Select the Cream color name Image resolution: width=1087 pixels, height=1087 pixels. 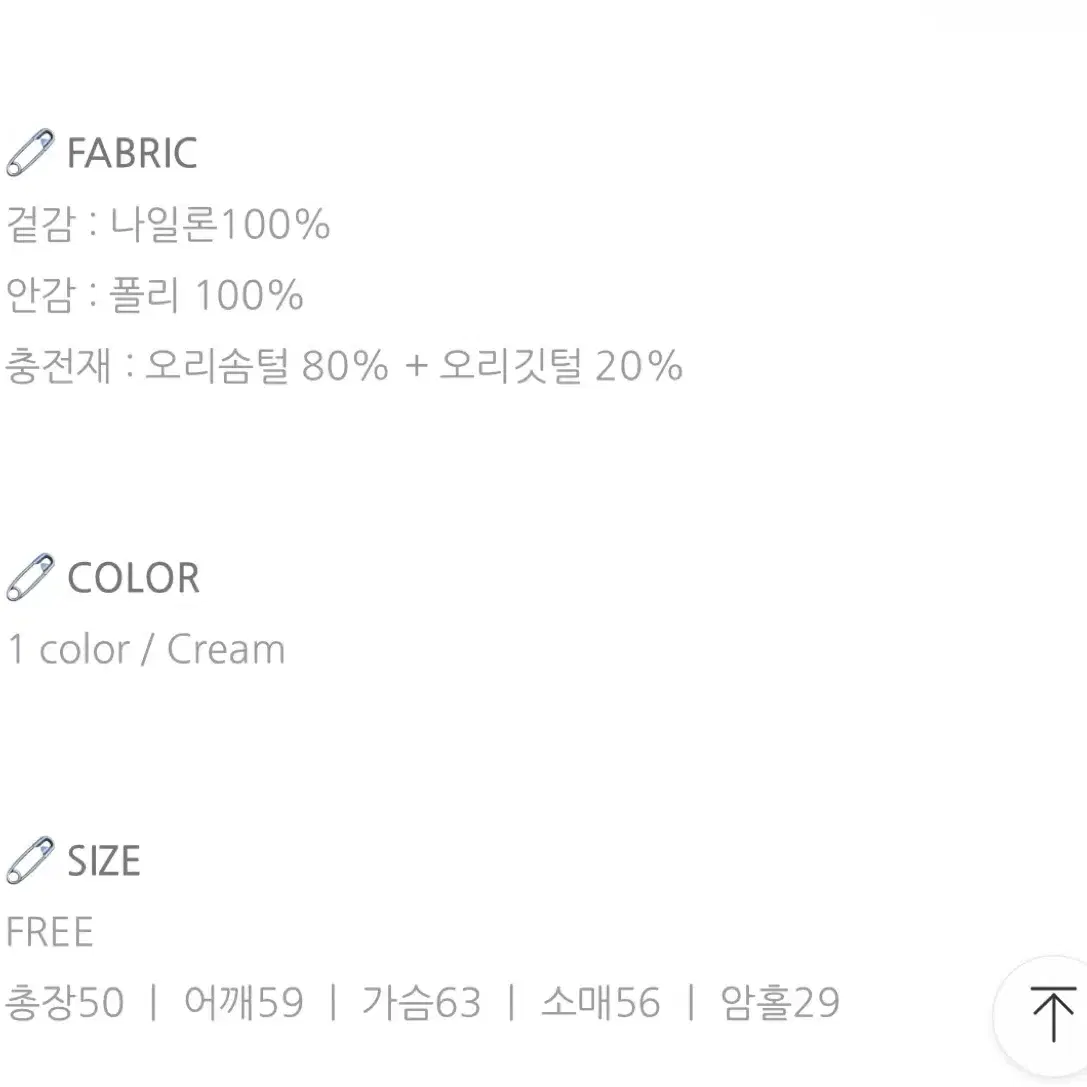(226, 649)
